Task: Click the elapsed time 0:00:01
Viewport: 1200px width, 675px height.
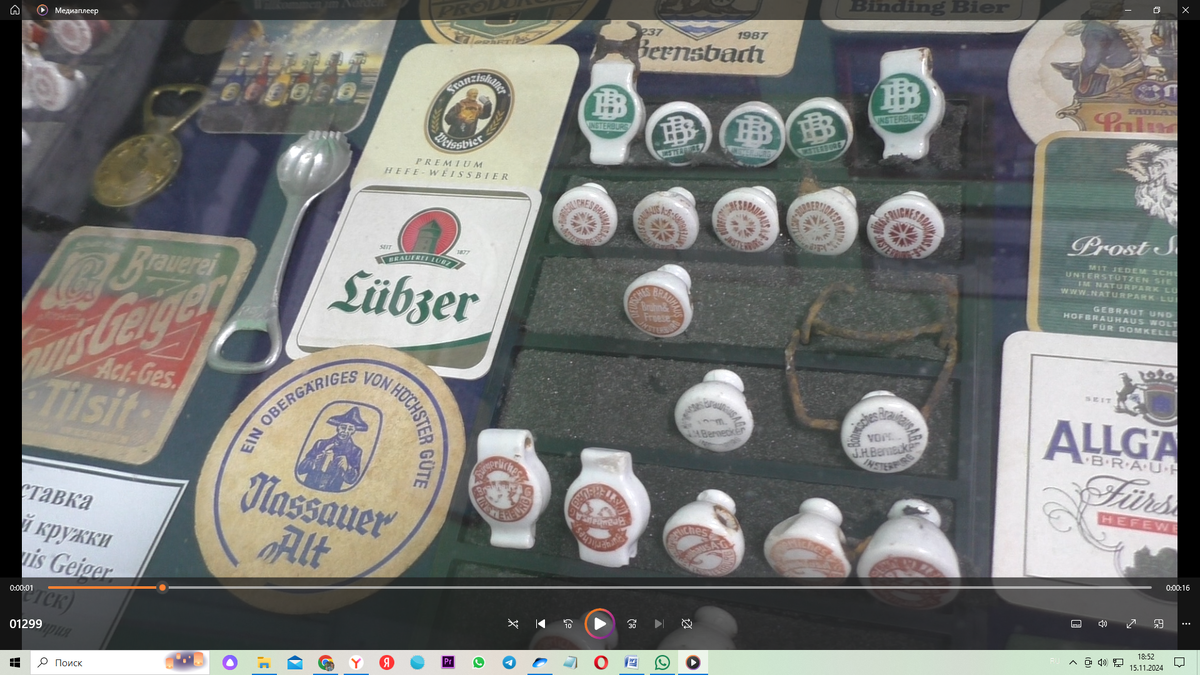Action: click(22, 588)
